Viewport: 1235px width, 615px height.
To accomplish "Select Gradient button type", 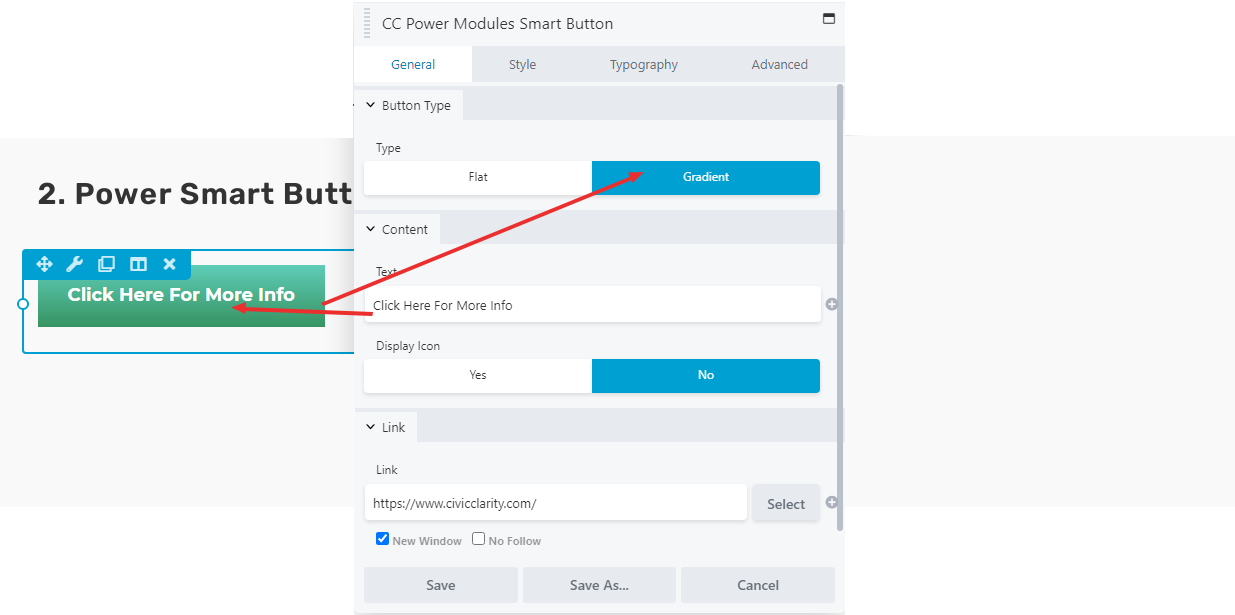I will [706, 177].
